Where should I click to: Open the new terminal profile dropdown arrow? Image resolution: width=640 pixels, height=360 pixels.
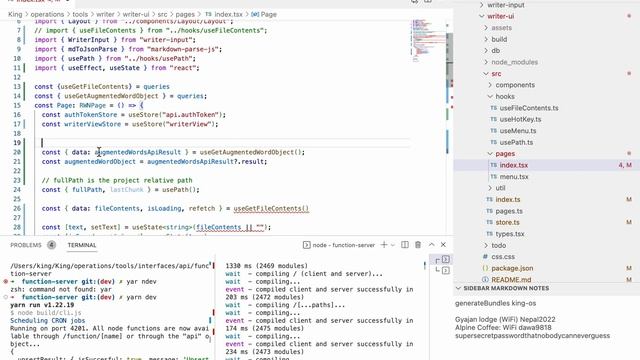[393, 245]
